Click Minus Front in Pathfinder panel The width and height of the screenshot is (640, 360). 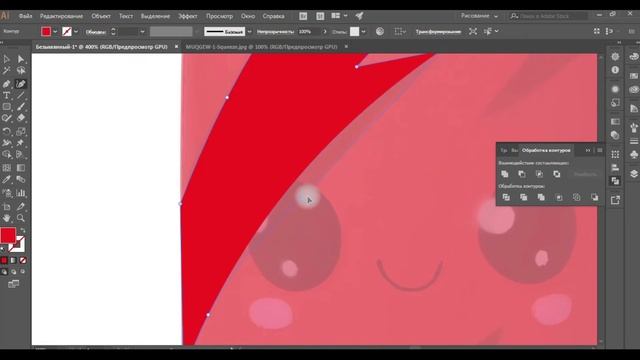tap(522, 174)
